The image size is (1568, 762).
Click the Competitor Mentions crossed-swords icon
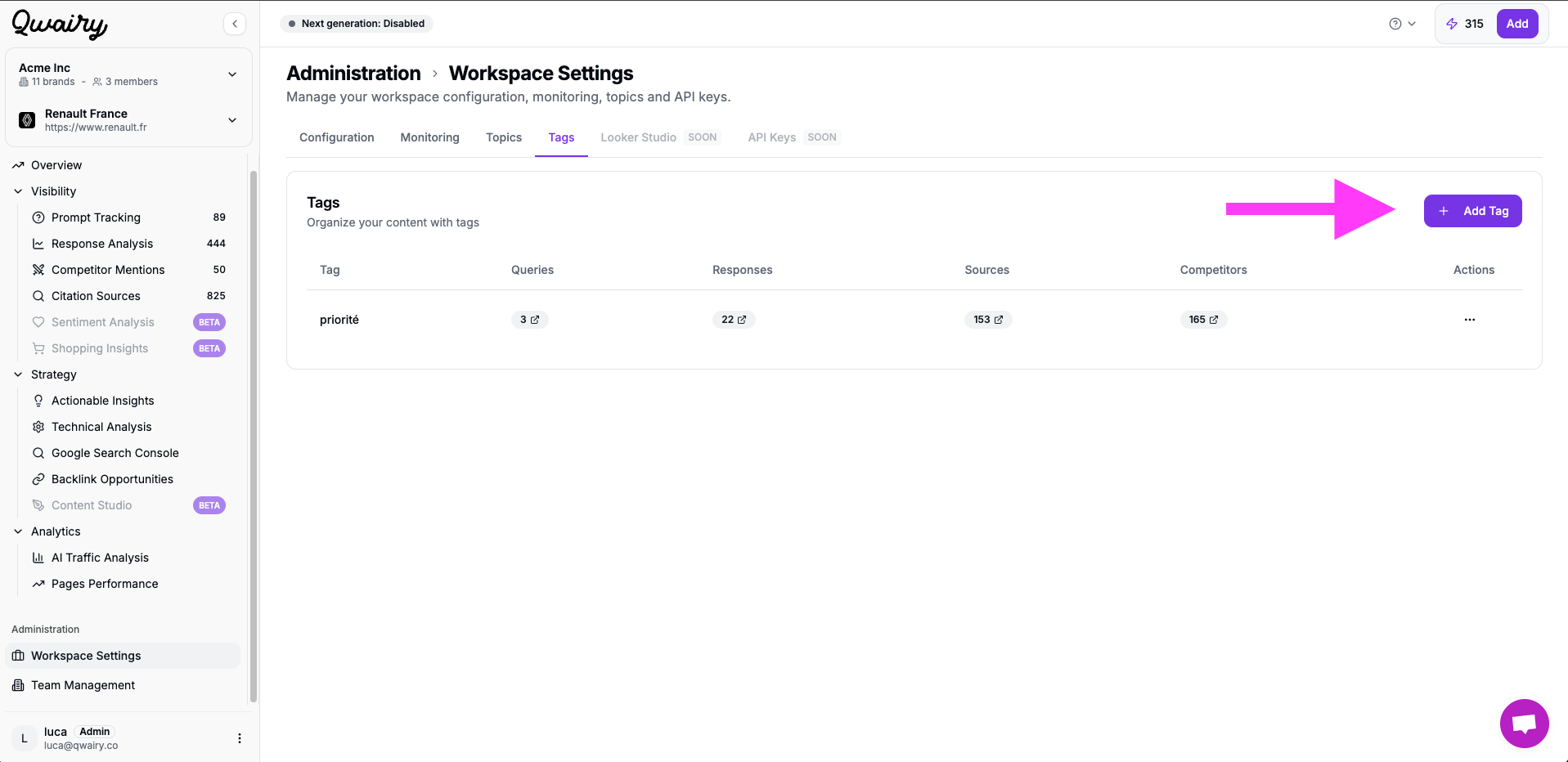[38, 270]
